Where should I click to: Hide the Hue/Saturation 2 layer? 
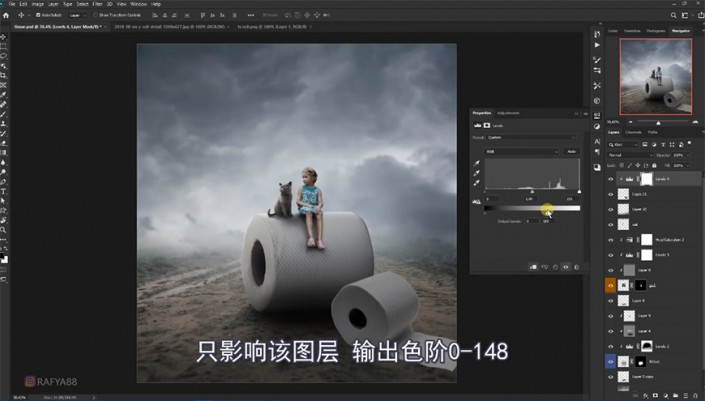(x=611, y=240)
